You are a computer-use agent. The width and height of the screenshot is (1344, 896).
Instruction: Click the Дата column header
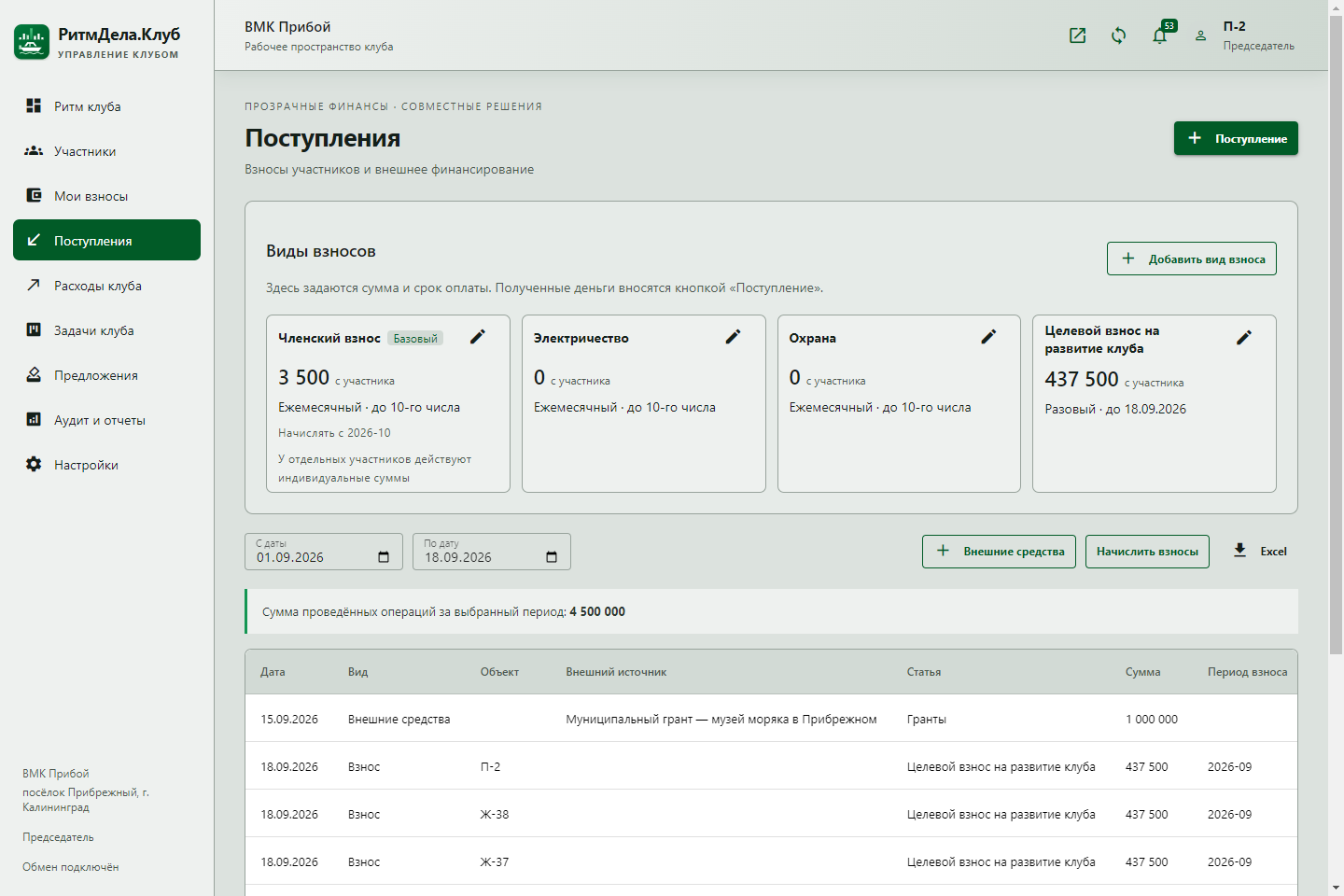[x=273, y=672]
